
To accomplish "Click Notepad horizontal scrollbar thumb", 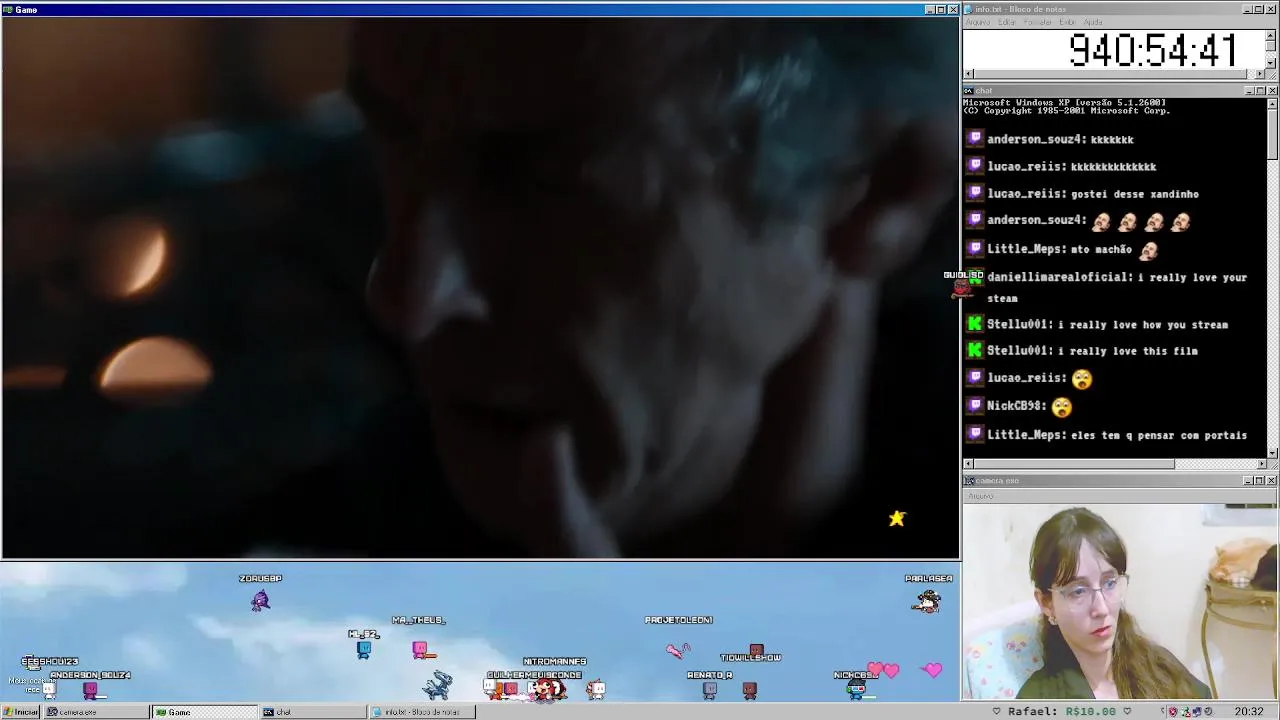I will (x=1111, y=74).
